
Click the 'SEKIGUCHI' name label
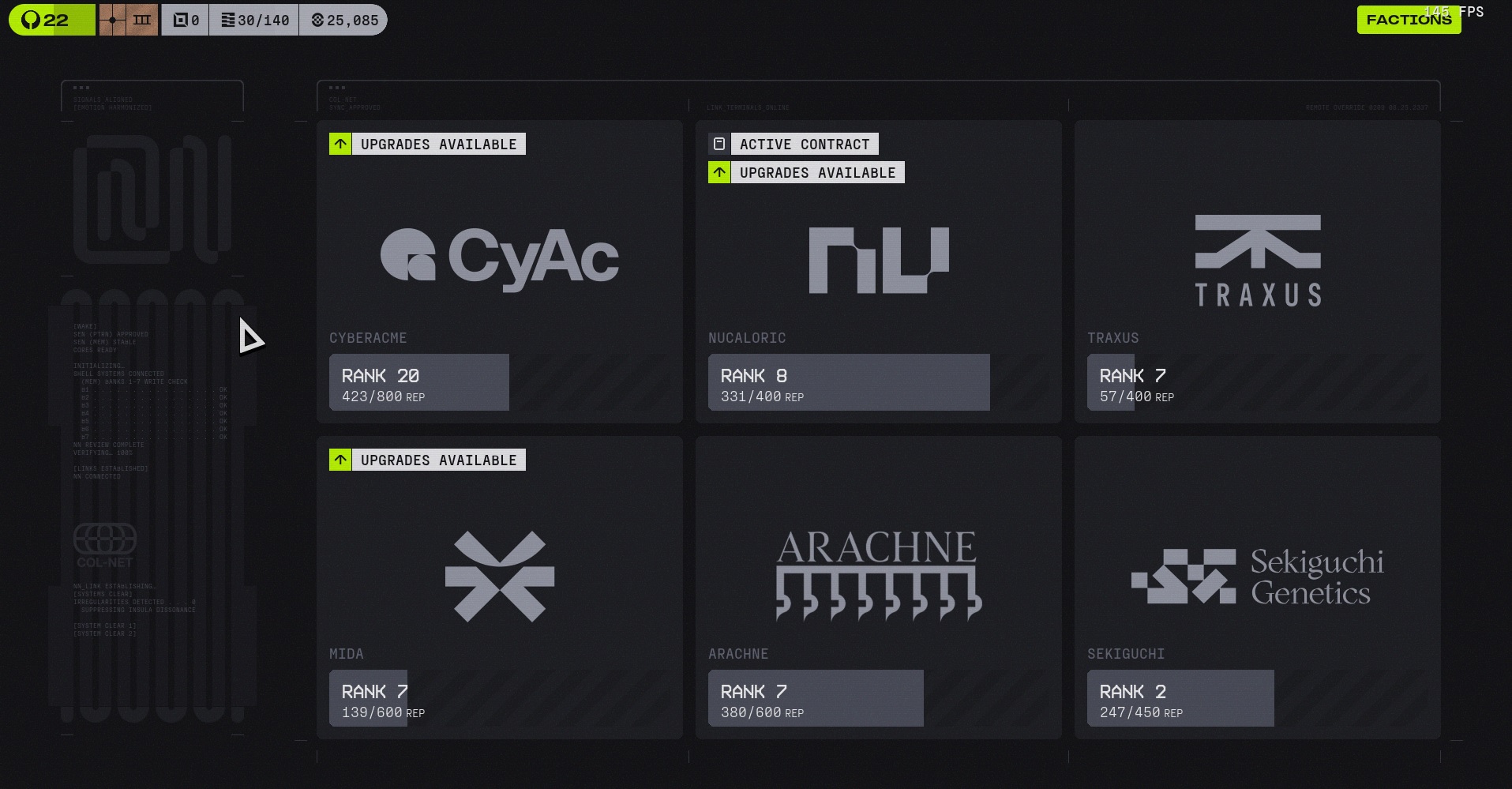(1126, 654)
